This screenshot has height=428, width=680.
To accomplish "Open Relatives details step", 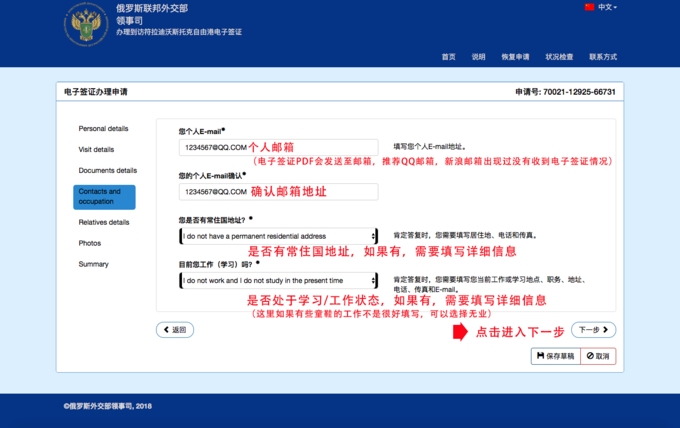I will [x=104, y=222].
